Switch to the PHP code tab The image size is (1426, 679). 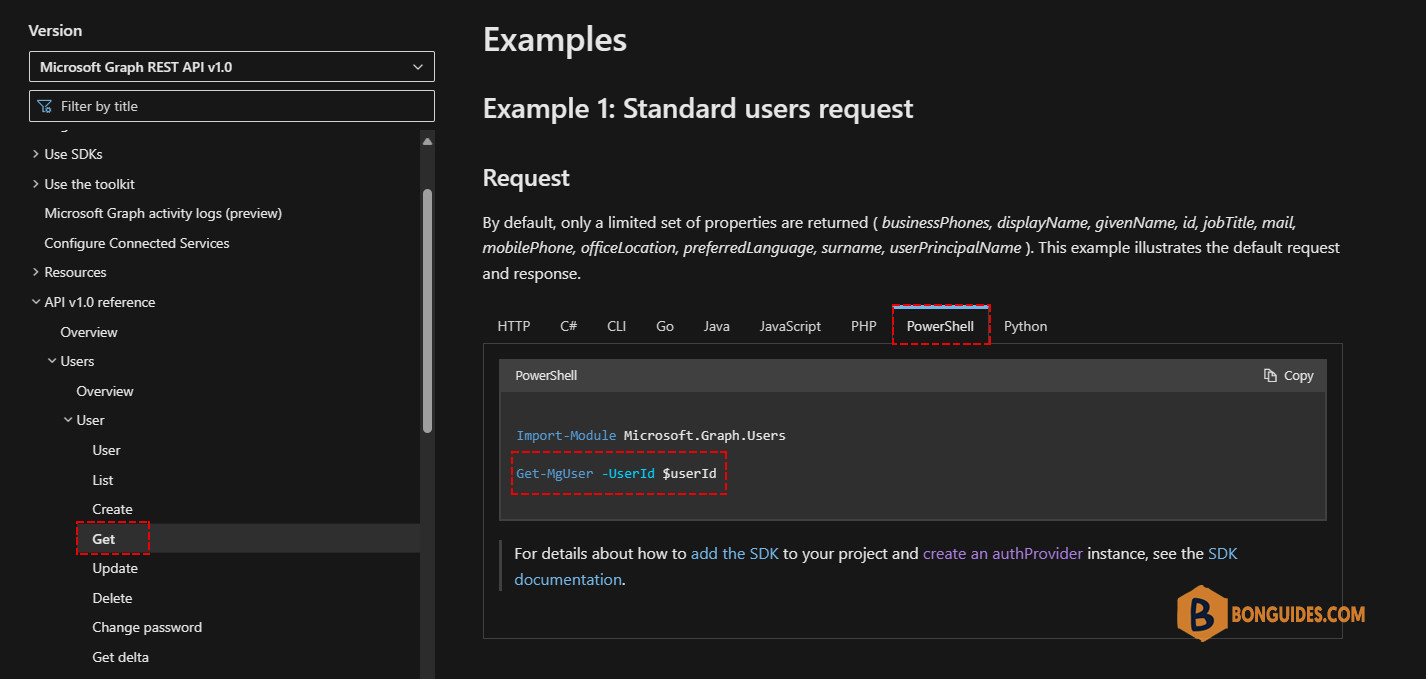point(864,326)
